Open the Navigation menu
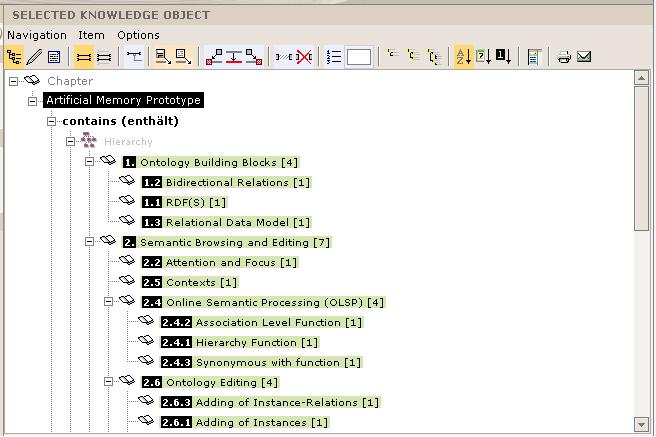This screenshot has height=437, width=656. [37, 35]
